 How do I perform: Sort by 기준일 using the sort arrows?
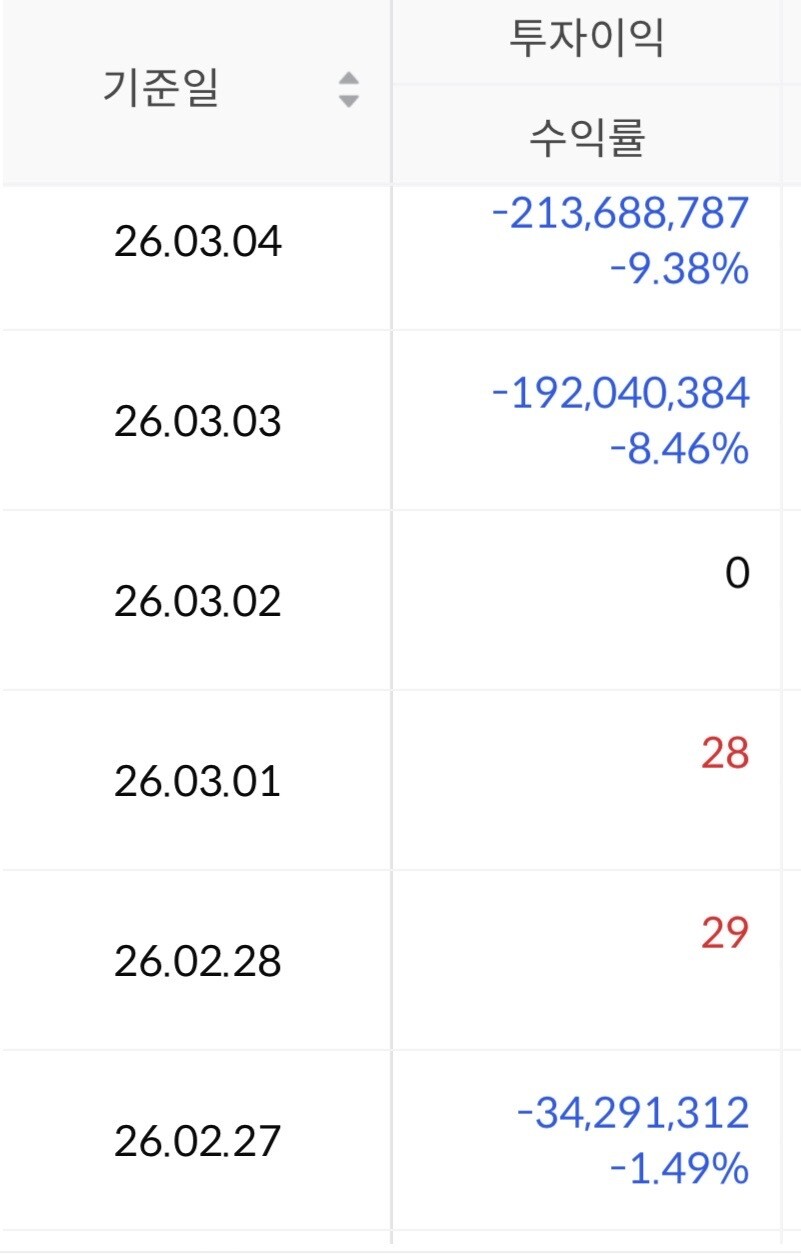[348, 90]
